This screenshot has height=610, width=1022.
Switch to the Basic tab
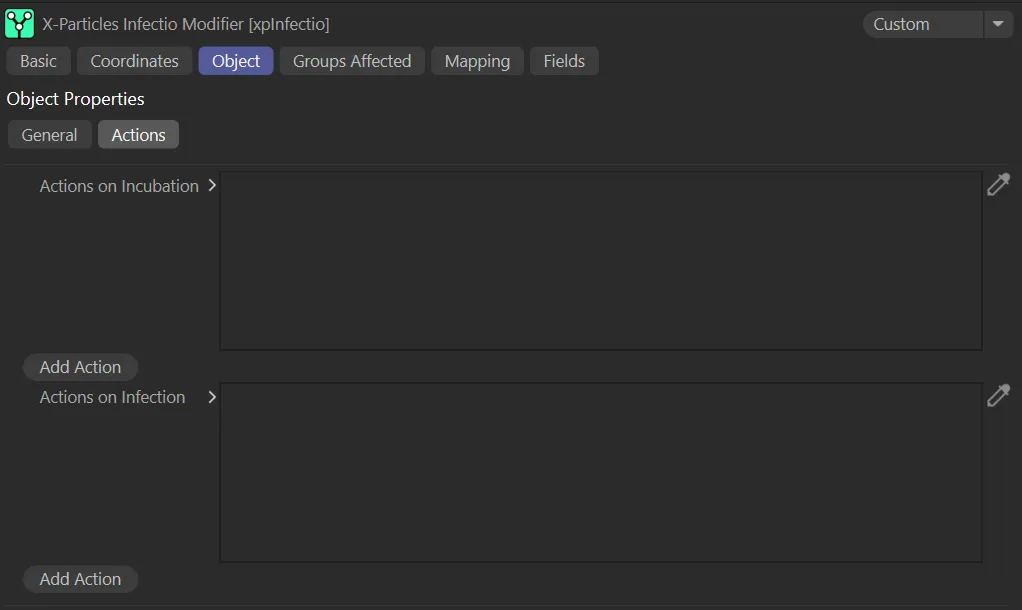pyautogui.click(x=38, y=61)
